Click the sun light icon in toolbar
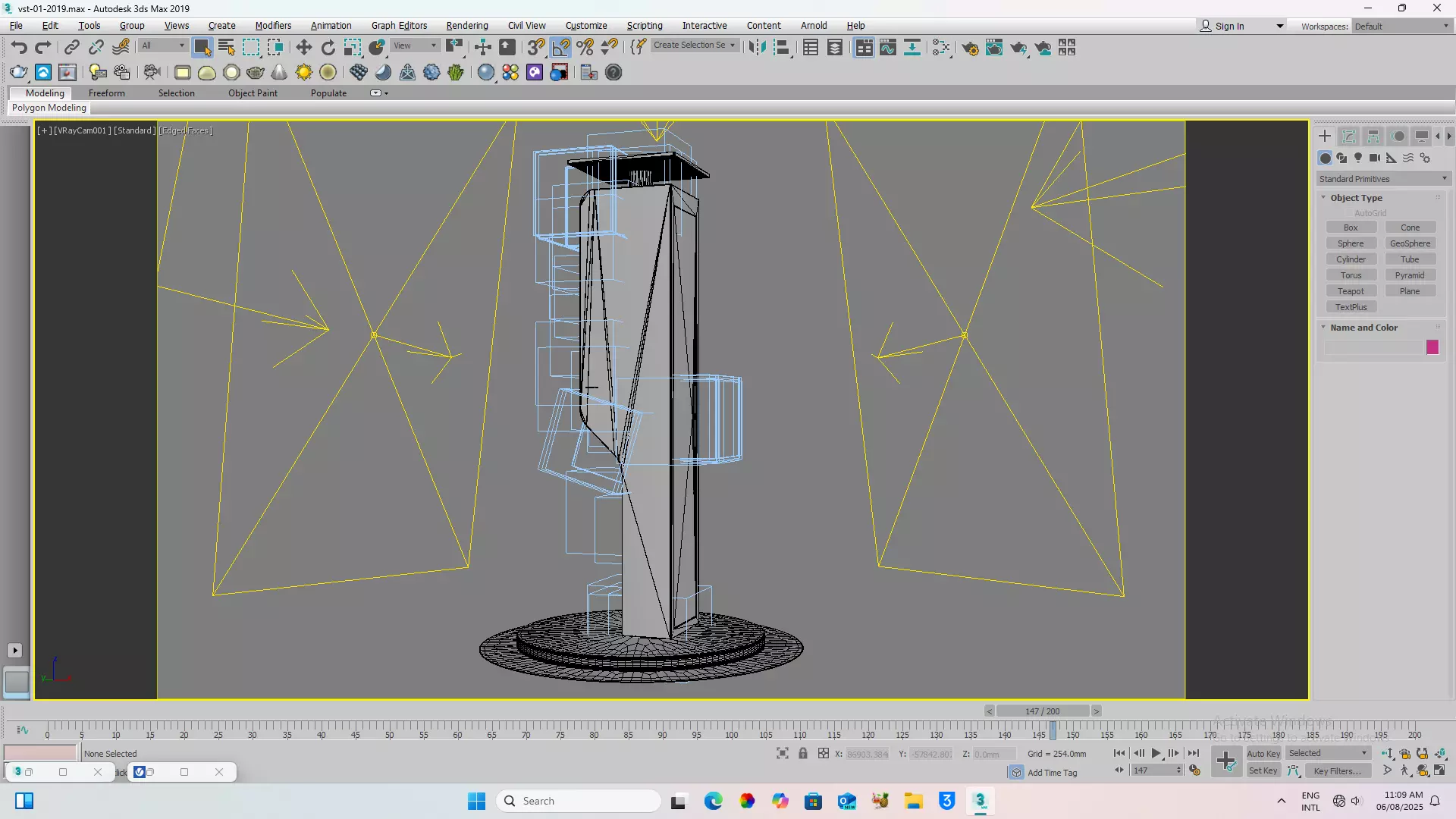The image size is (1456, 819). [303, 73]
